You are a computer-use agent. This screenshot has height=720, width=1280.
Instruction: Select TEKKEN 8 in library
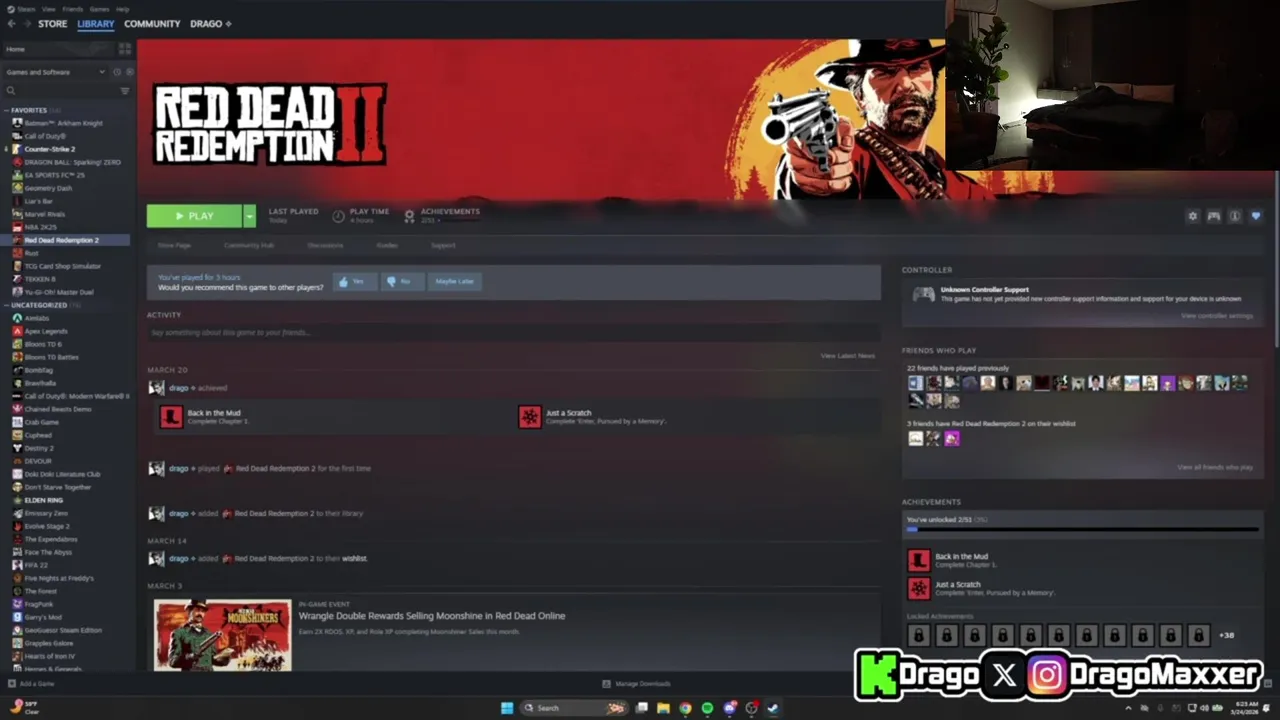click(x=40, y=279)
